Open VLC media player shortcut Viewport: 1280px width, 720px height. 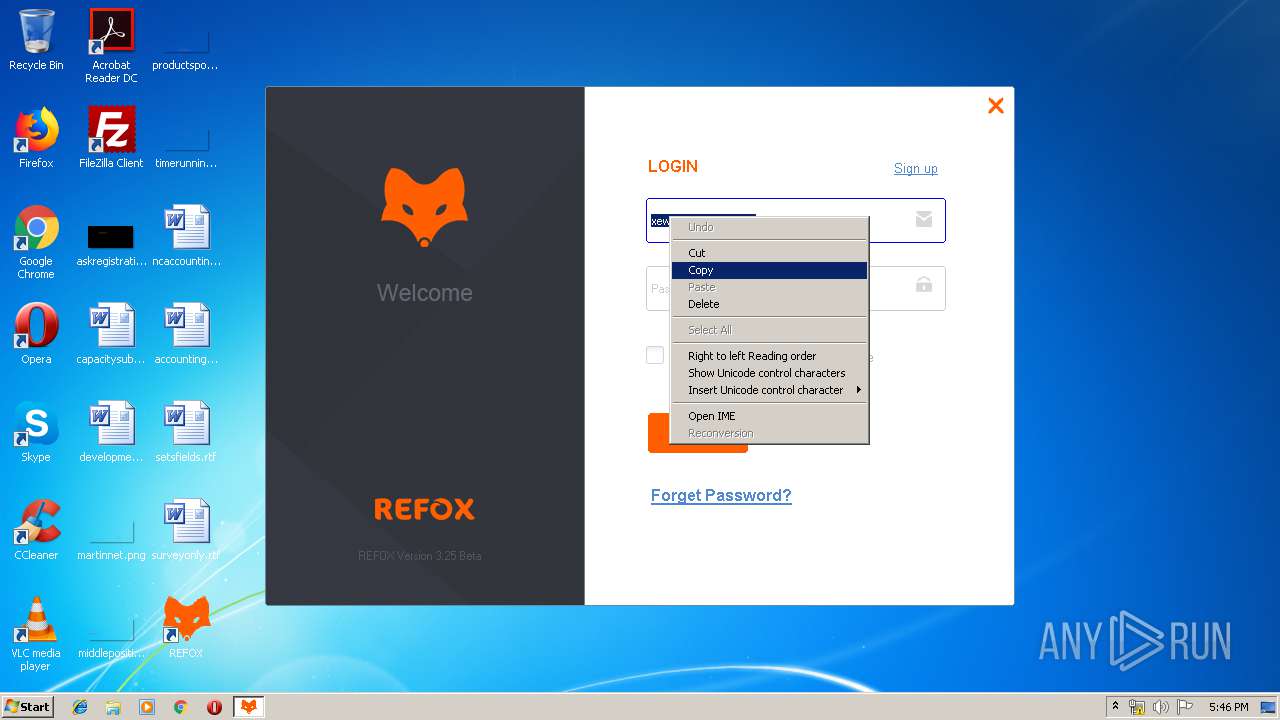coord(36,634)
